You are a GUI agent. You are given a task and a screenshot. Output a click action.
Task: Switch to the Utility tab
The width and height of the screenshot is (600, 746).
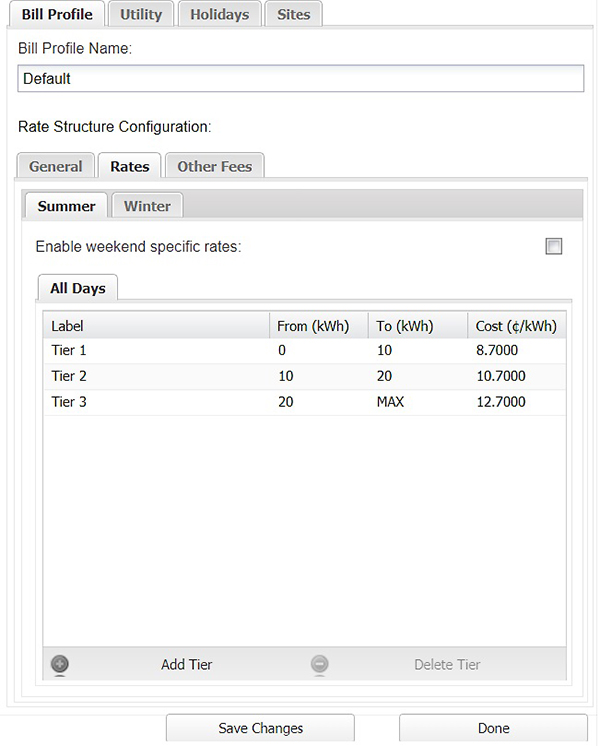141,14
